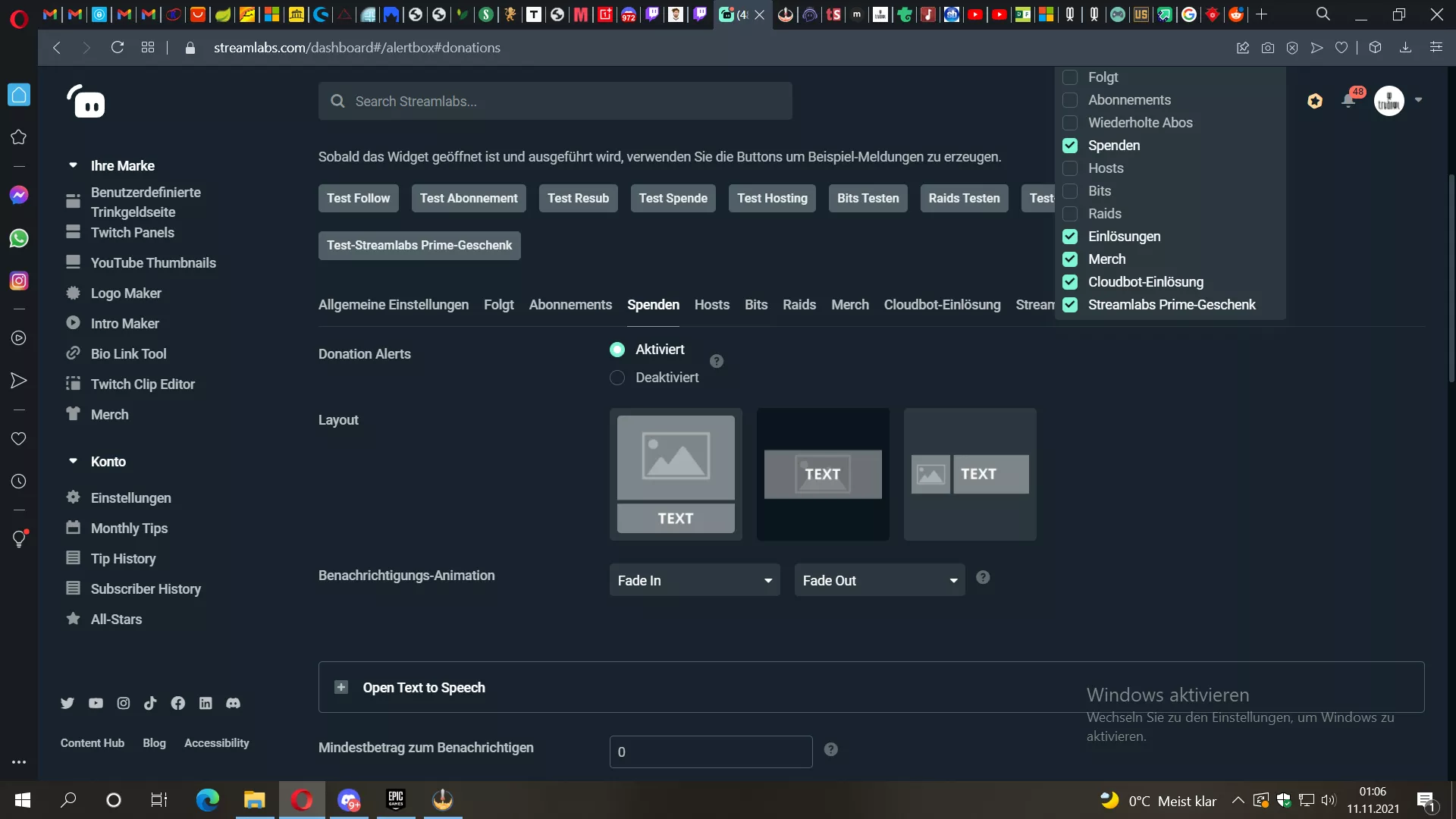This screenshot has width=1456, height=819.
Task: Click Mindestbetrag input field
Action: point(711,752)
